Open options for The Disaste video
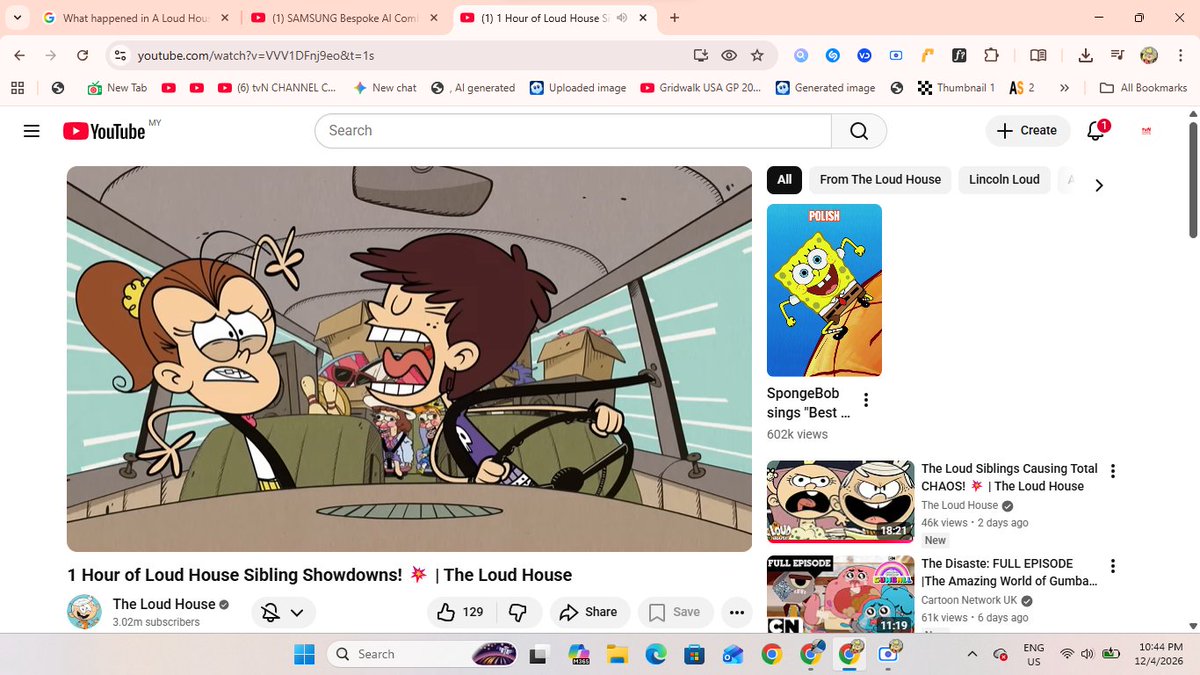 tap(1113, 566)
